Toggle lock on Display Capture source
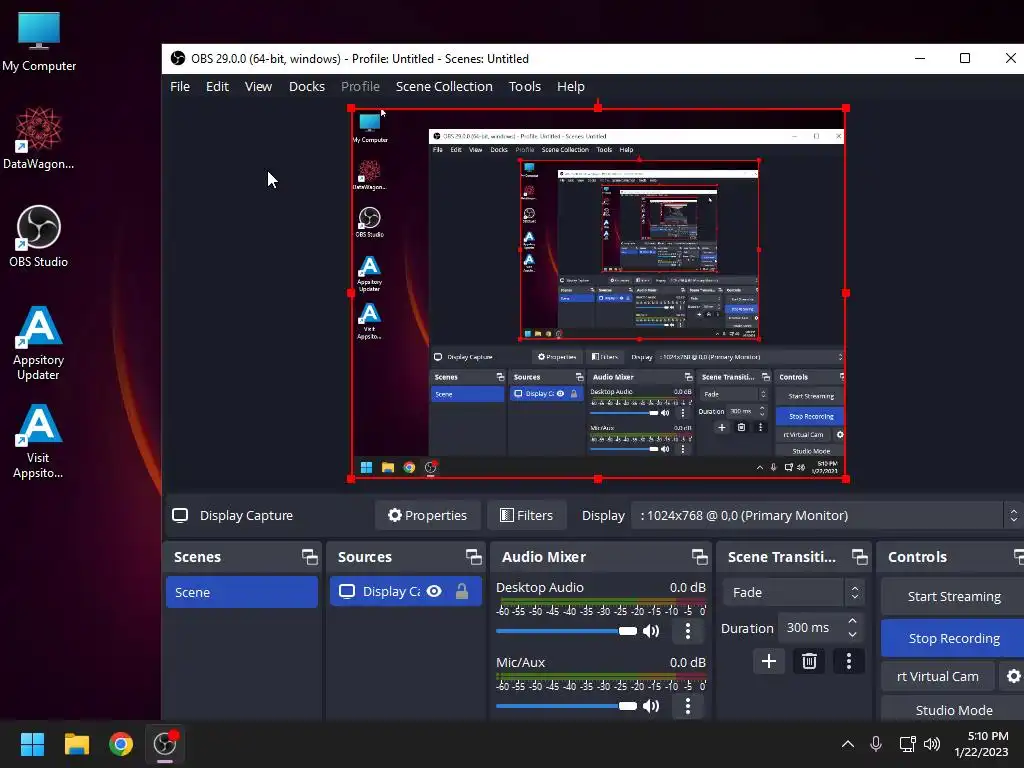This screenshot has width=1024, height=768. coord(462,592)
